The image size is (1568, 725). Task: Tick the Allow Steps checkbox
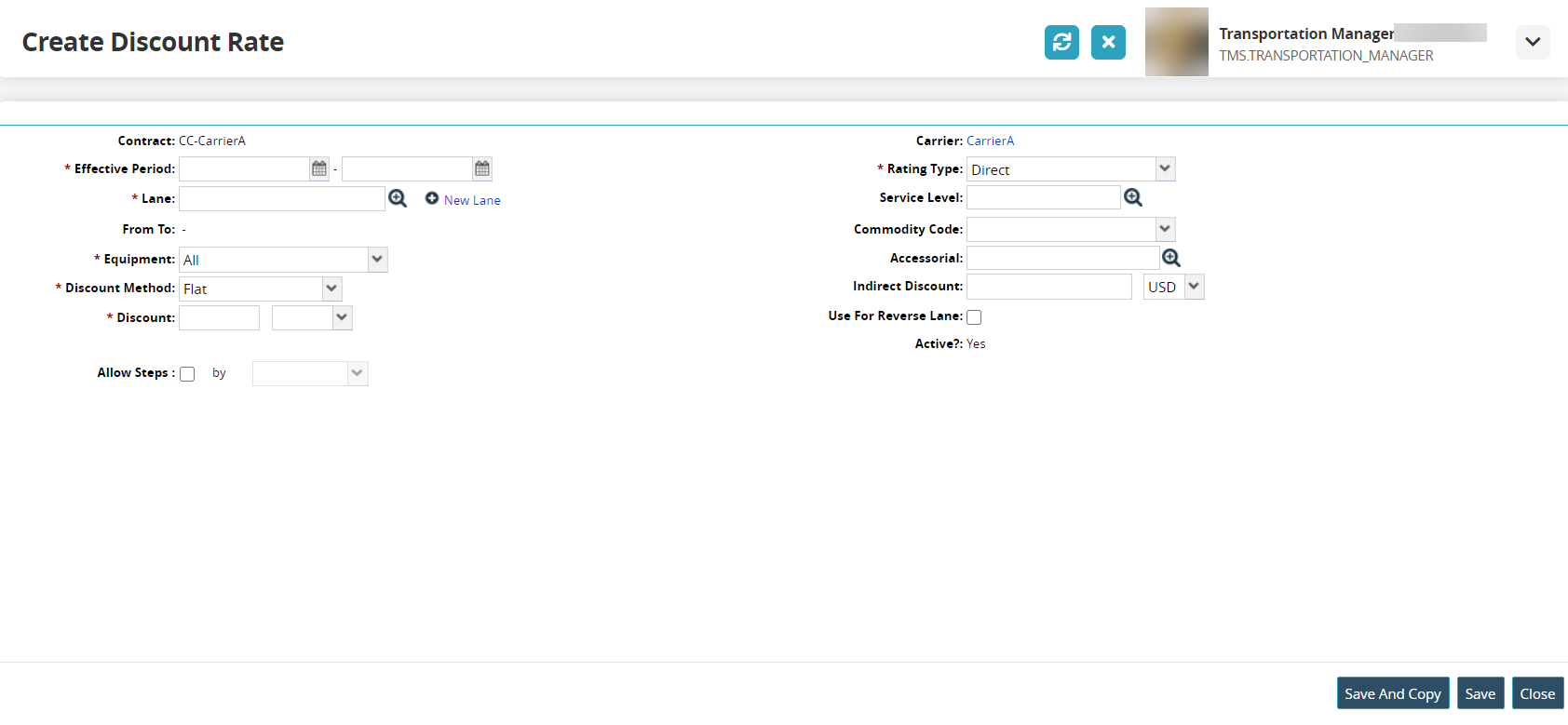[187, 374]
